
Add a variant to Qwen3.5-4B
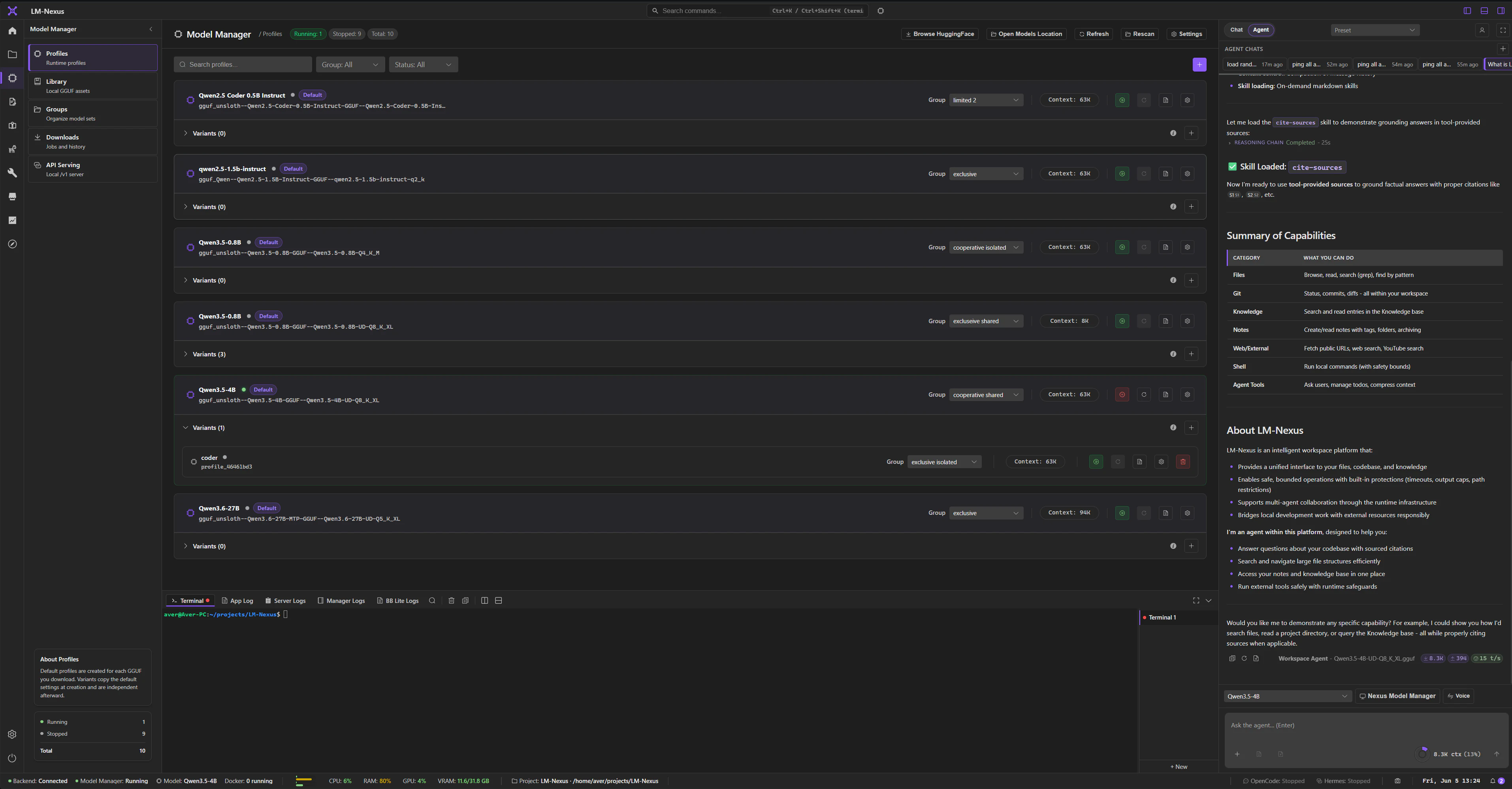pyautogui.click(x=1191, y=427)
